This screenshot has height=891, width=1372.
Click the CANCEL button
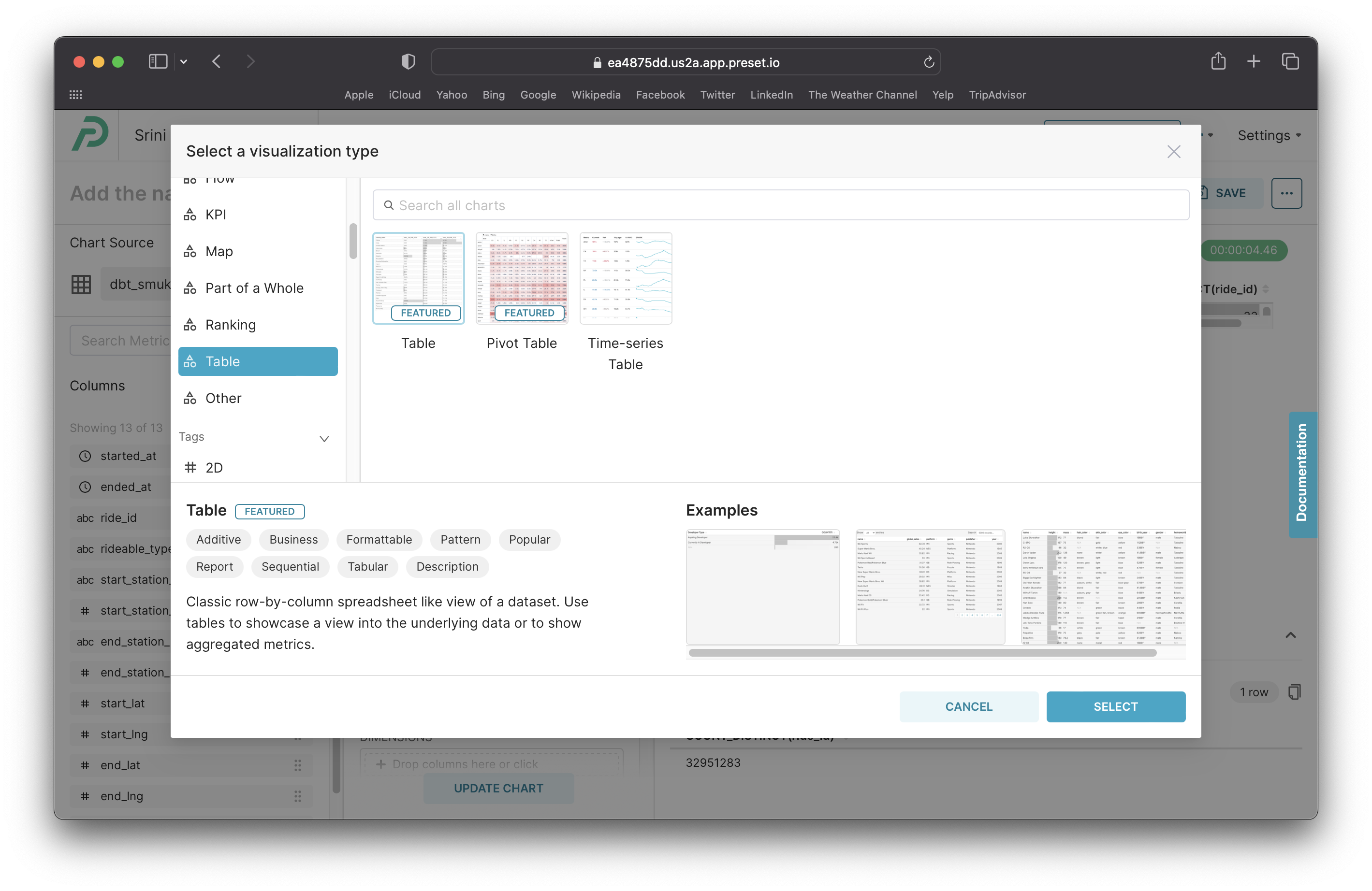[968, 706]
